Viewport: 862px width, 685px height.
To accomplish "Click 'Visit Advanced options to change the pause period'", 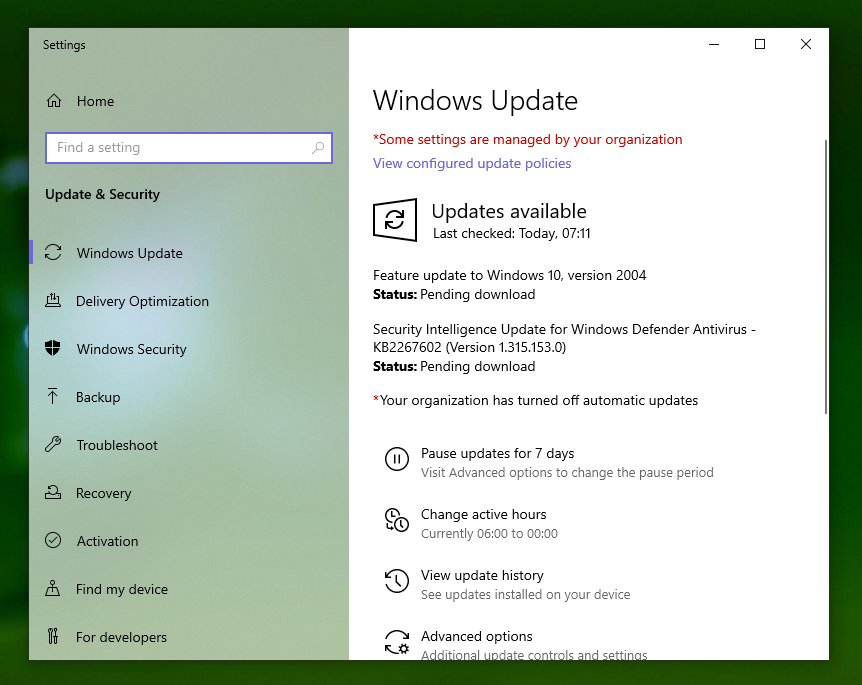I will (x=567, y=472).
